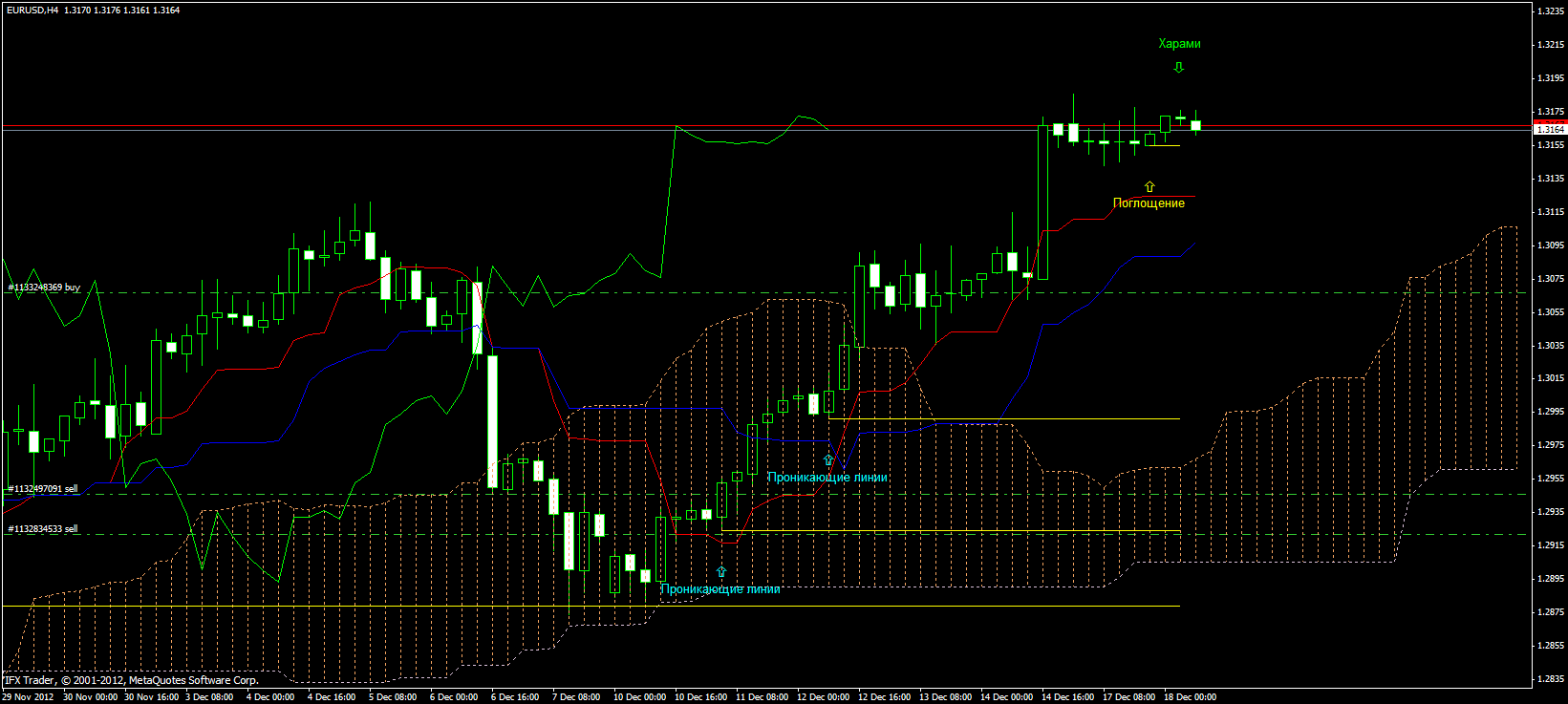This screenshot has height=704, width=1568.
Task: Click the EURUSD,H4 chart title
Action: tap(32, 10)
